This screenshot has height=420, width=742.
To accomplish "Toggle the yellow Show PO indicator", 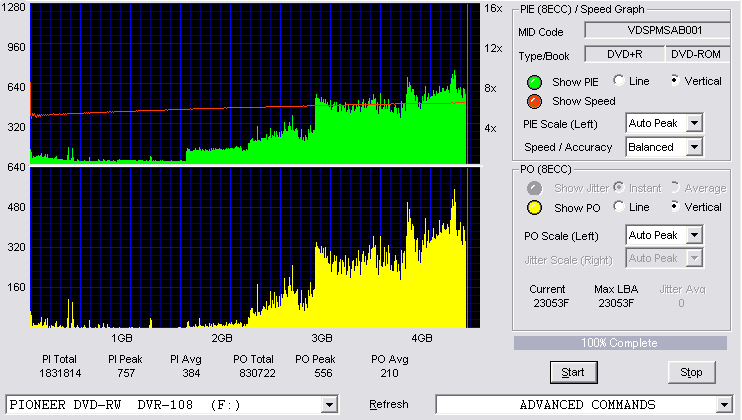I will [534, 208].
